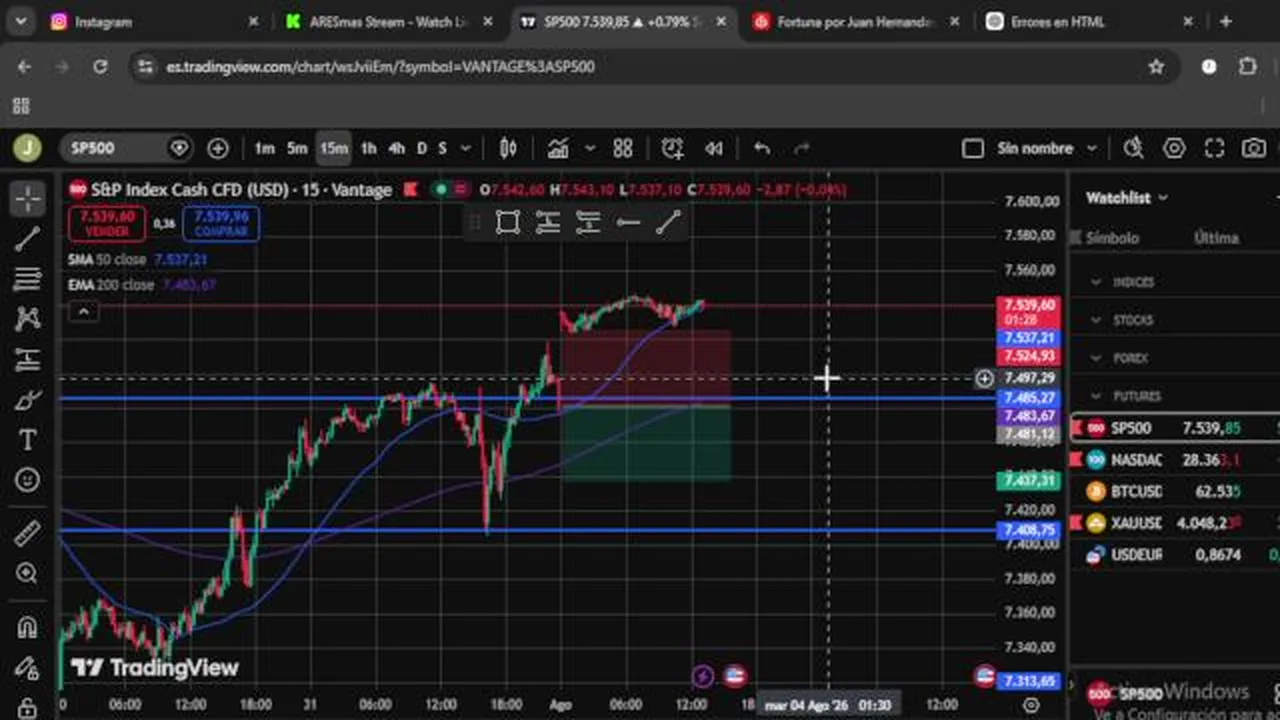Toggle stay in drawing mode

pos(28,667)
